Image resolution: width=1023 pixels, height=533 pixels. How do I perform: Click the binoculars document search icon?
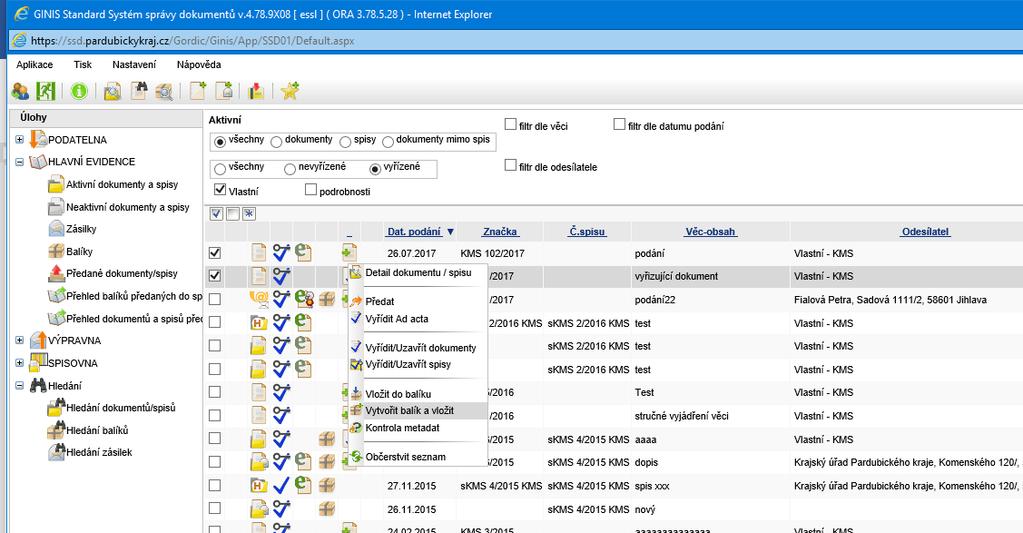pos(139,91)
